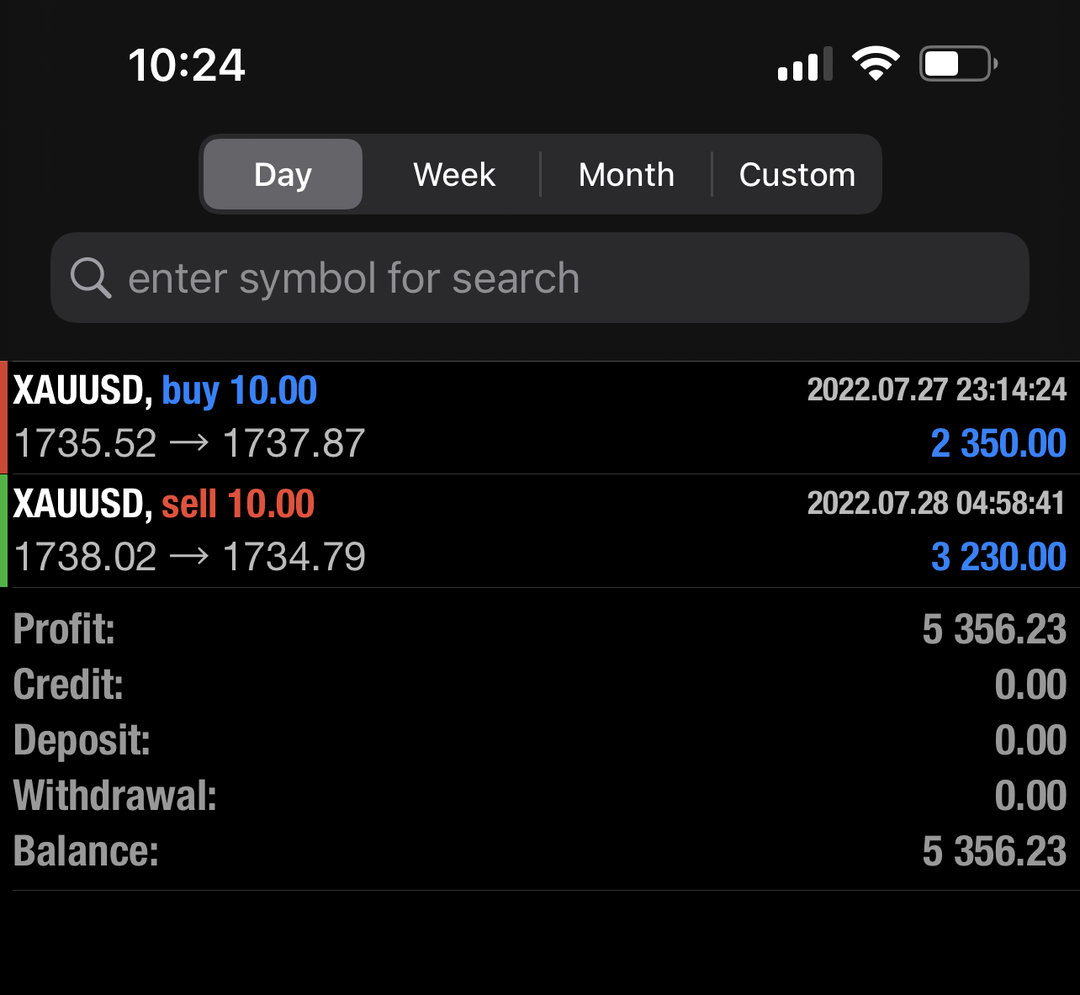Select the Custom date range option
The height and width of the screenshot is (995, 1080).
pos(797,174)
